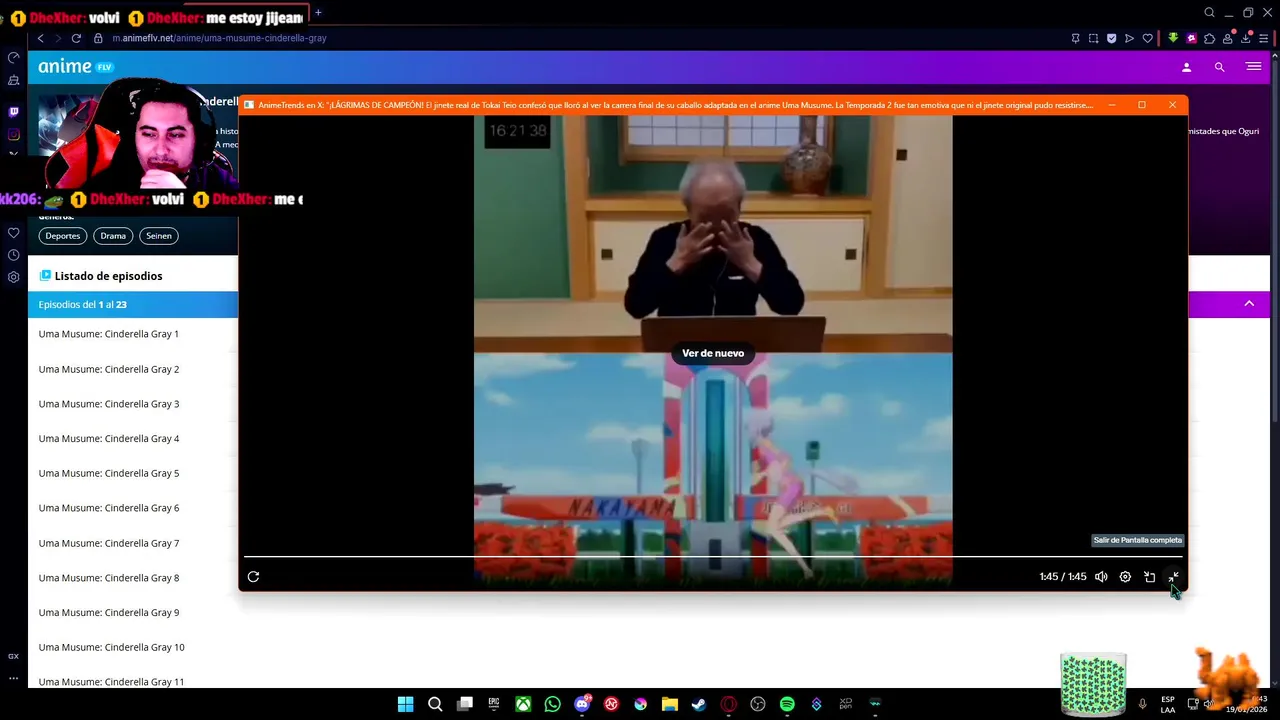Select the 'Seinen' genre tag
The width and height of the screenshot is (1280, 720).
pyautogui.click(x=159, y=236)
